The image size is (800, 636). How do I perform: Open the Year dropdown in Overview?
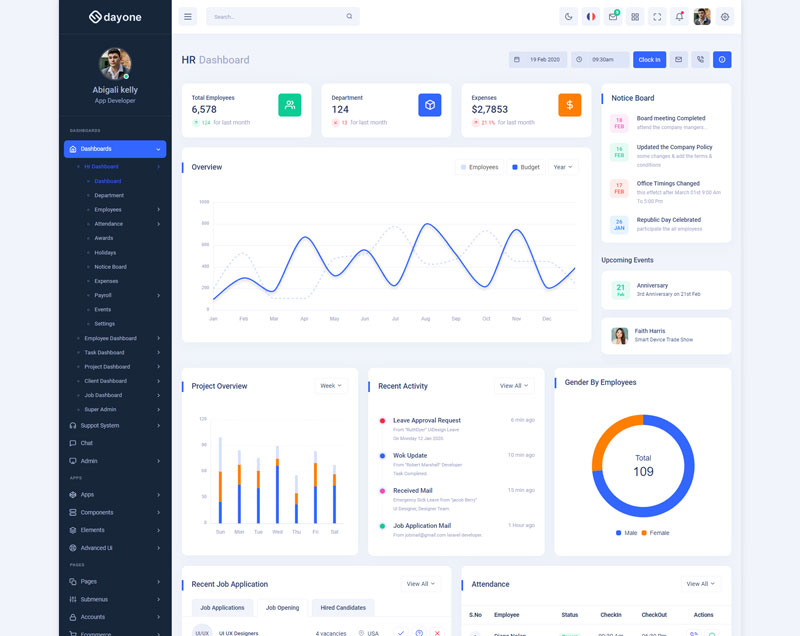[563, 167]
